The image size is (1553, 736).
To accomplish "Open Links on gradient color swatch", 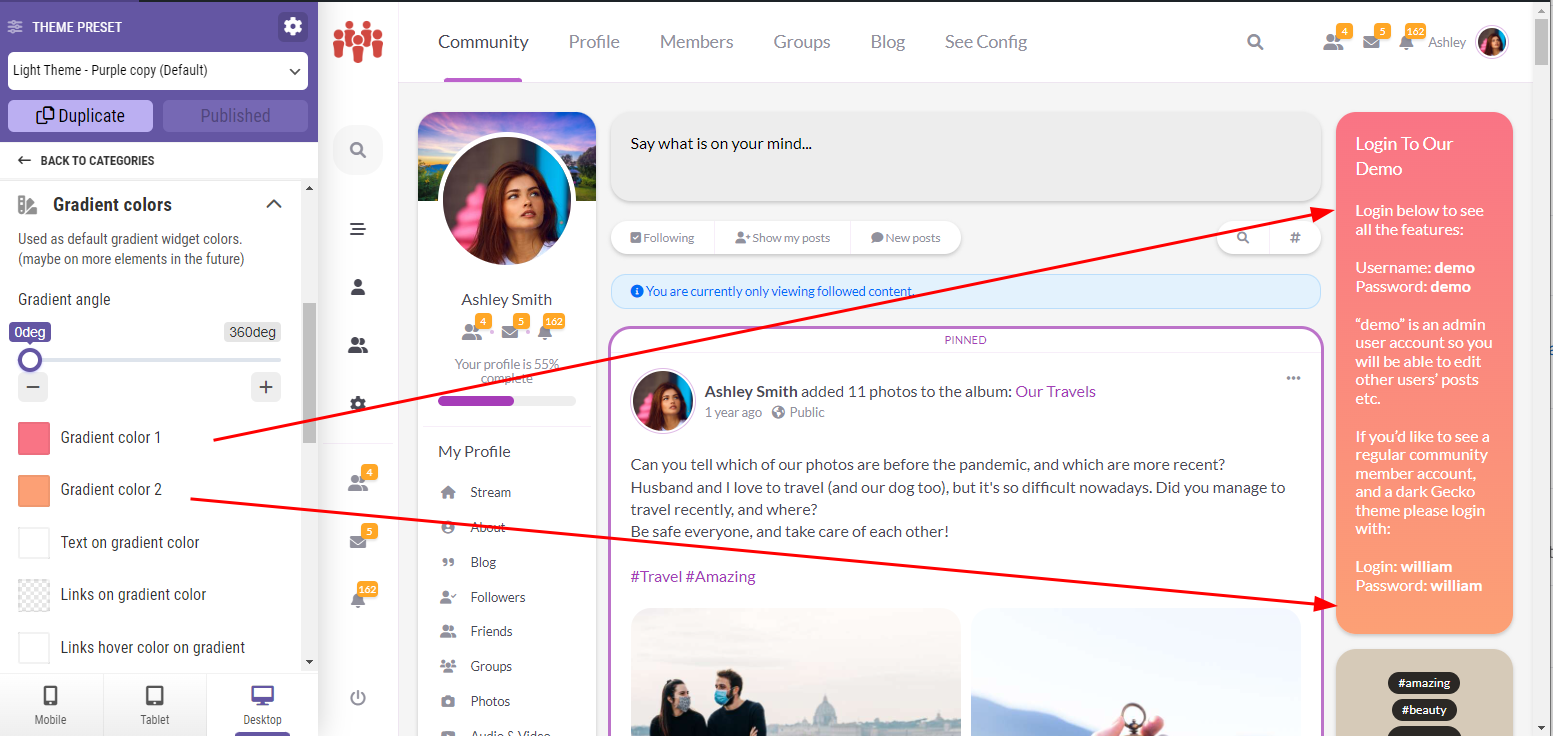I will [34, 595].
